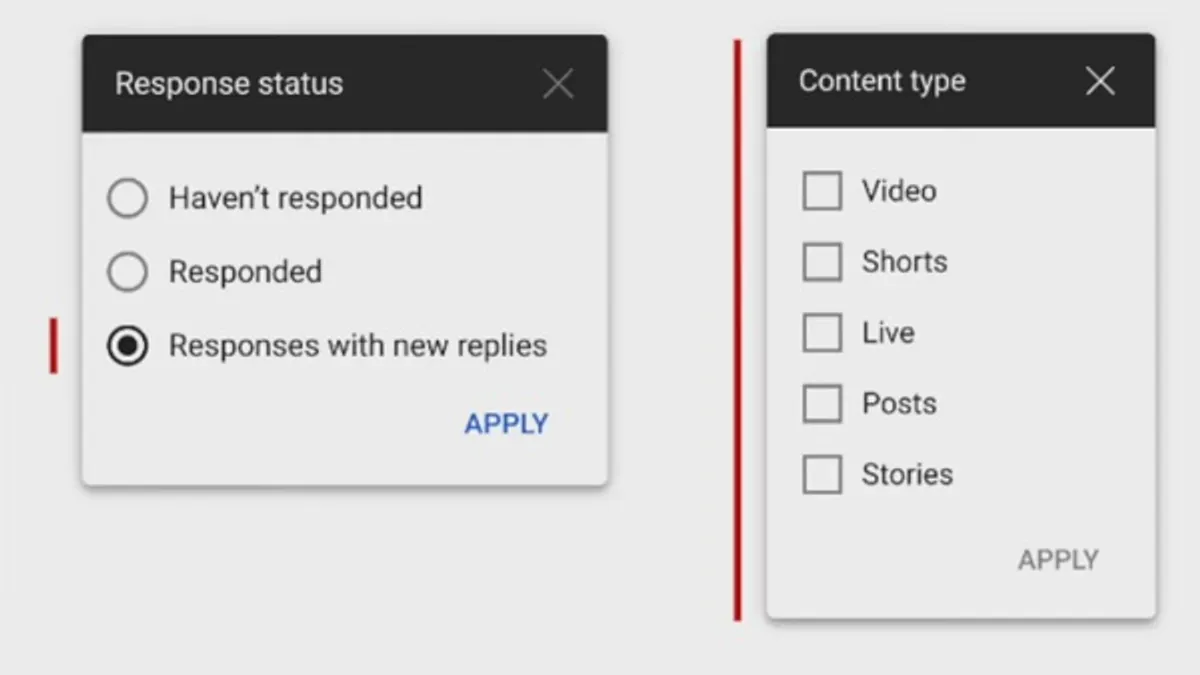Click grey APPLY in Content type
This screenshot has height=675, width=1200.
click(x=1058, y=560)
